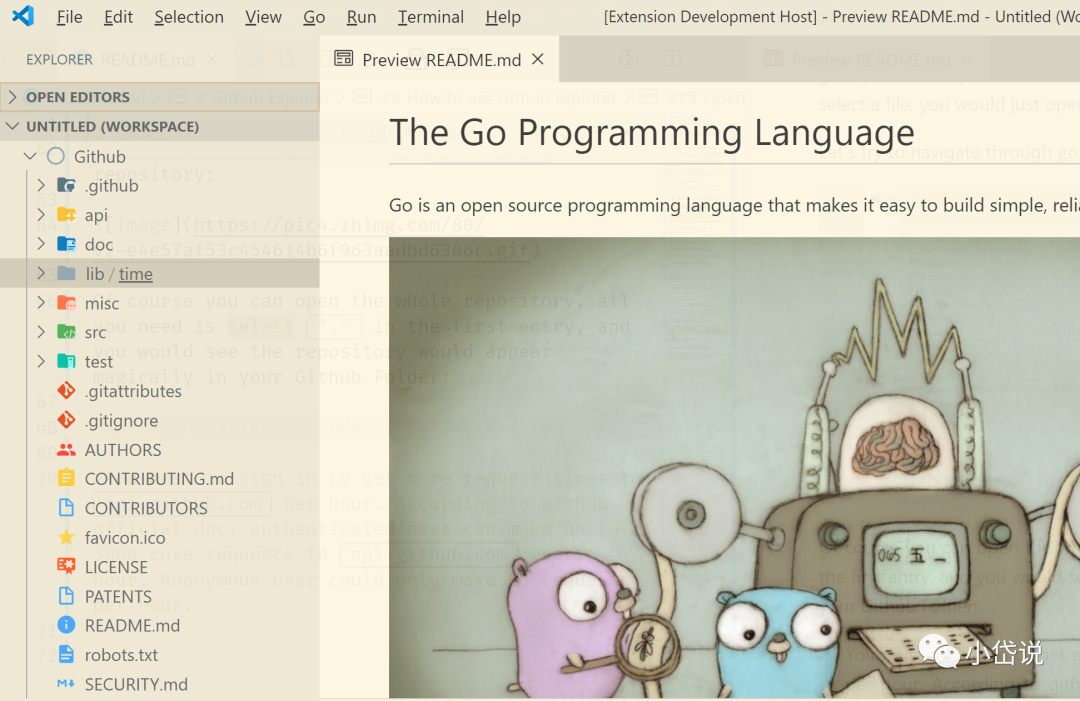The width and height of the screenshot is (1080, 701).
Task: Open the LICENSE file
Action: 116,567
